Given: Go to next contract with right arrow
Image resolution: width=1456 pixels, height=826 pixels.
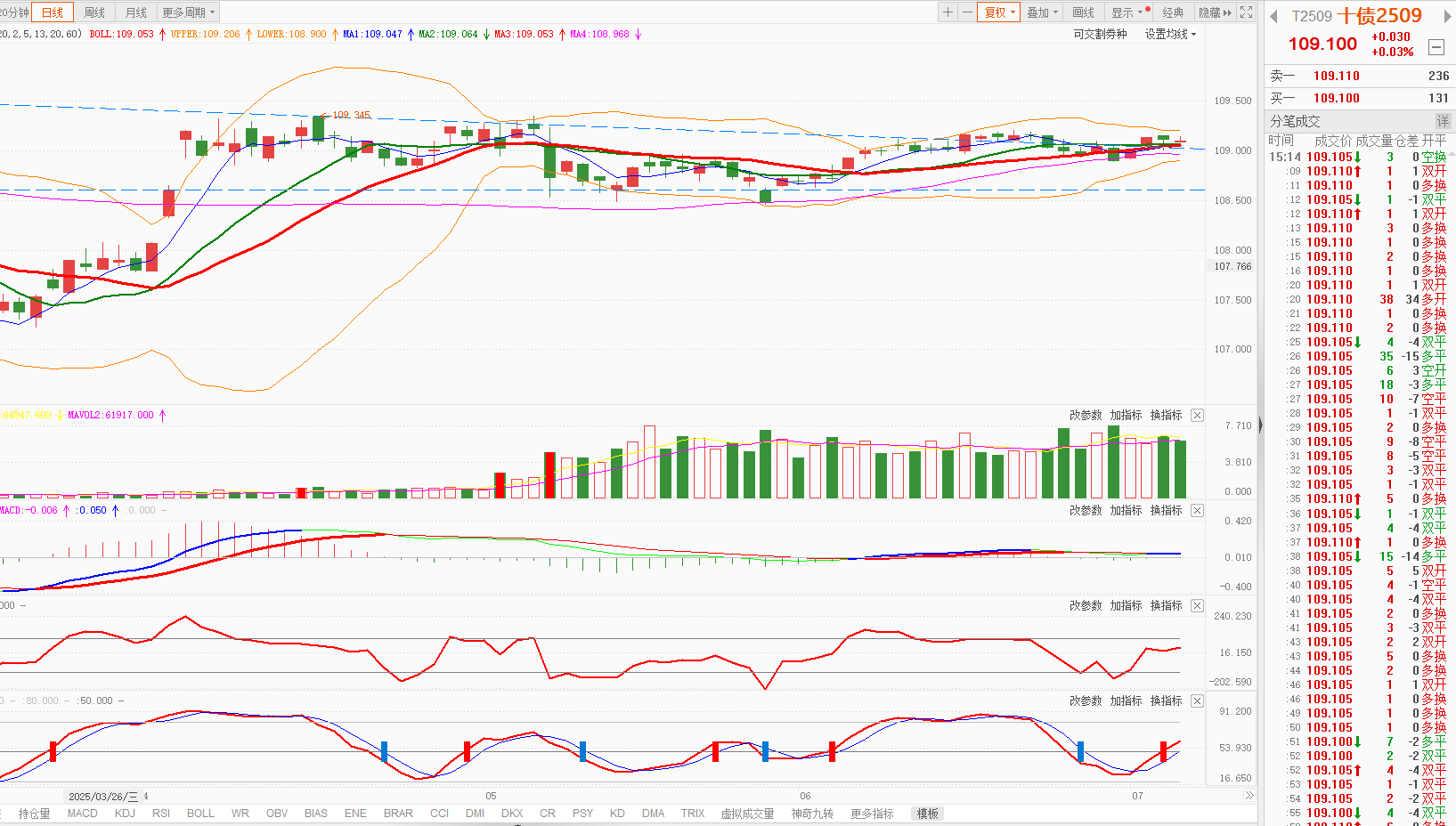Looking at the screenshot, I should (x=1448, y=16).
